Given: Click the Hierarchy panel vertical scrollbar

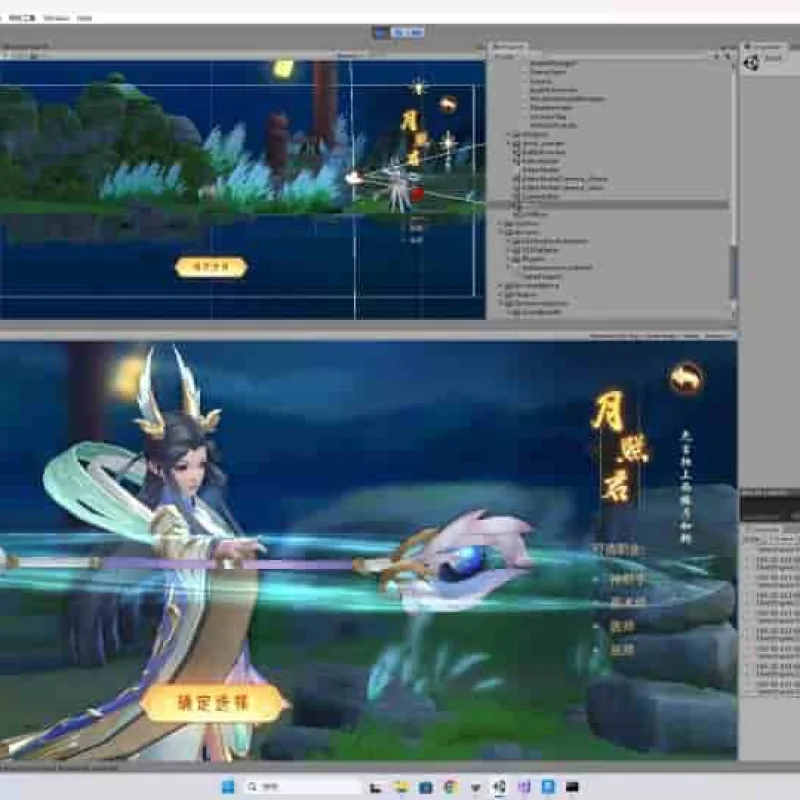Looking at the screenshot, I should (x=733, y=272).
